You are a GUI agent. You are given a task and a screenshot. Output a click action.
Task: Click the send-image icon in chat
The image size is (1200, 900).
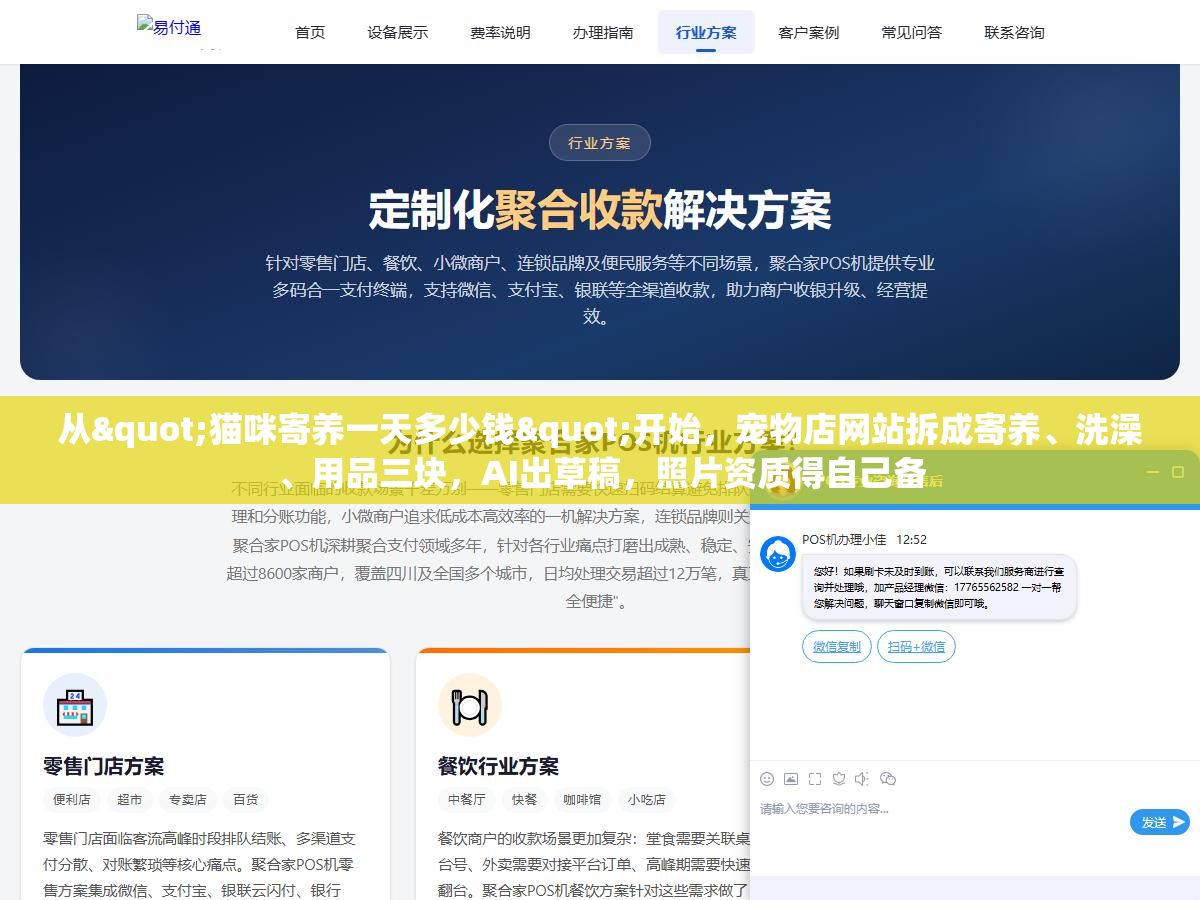pos(791,778)
